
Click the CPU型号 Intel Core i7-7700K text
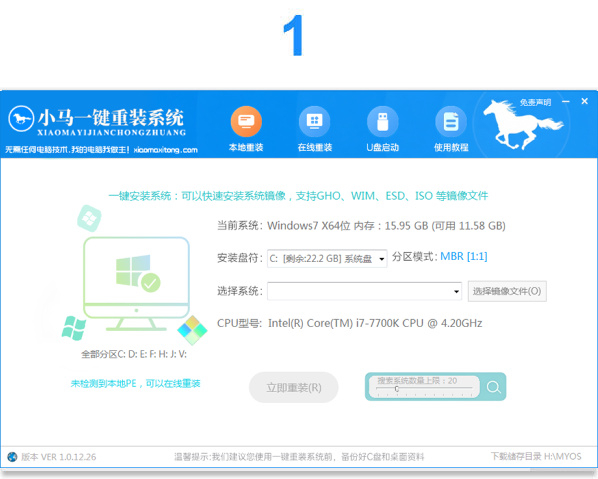(349, 323)
